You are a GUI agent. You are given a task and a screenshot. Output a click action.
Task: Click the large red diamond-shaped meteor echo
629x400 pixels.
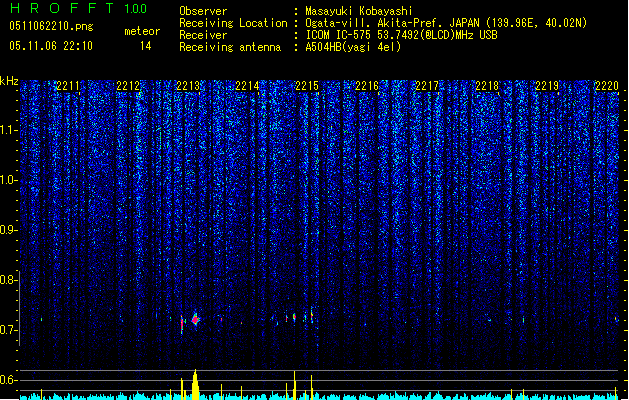point(195,320)
